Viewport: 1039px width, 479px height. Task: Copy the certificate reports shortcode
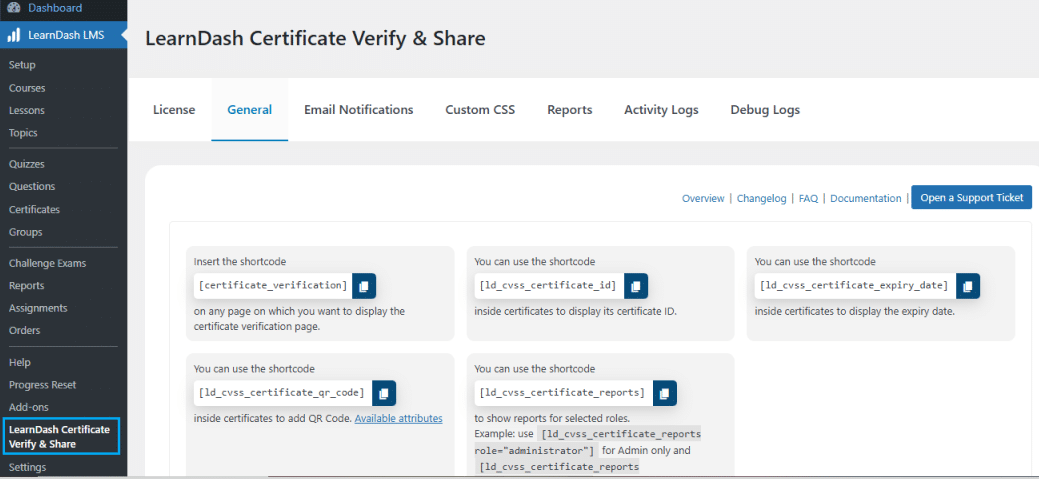pyautogui.click(x=665, y=393)
